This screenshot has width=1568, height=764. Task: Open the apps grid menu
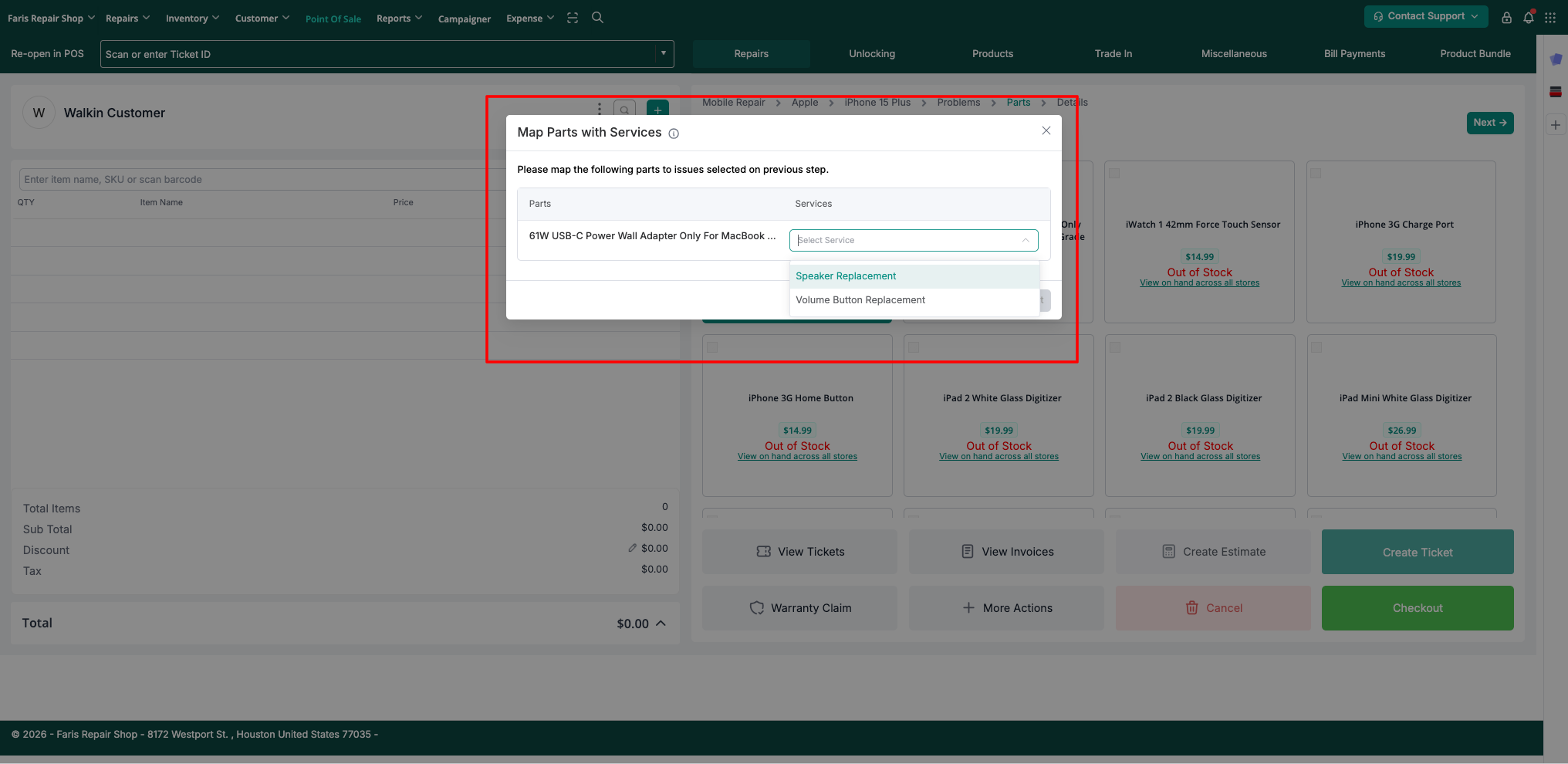tap(1550, 18)
